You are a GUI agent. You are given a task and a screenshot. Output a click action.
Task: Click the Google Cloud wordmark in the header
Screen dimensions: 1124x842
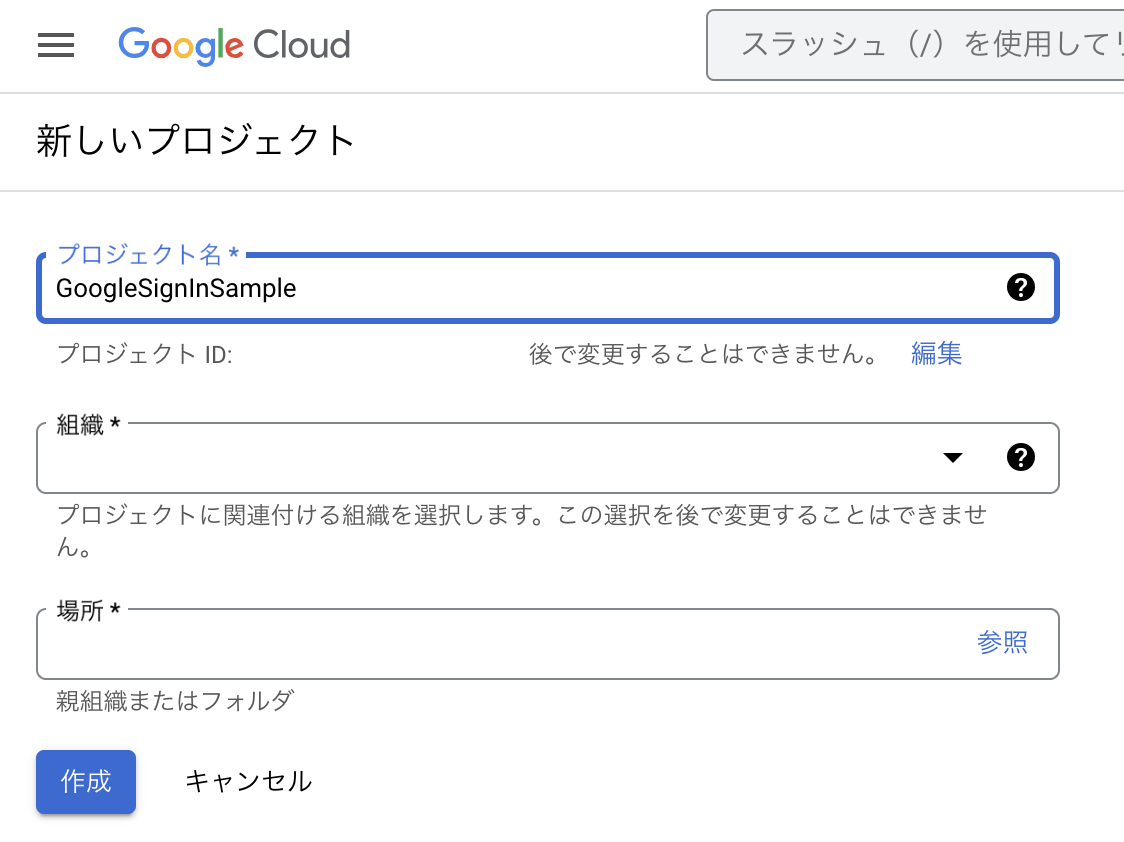(234, 46)
